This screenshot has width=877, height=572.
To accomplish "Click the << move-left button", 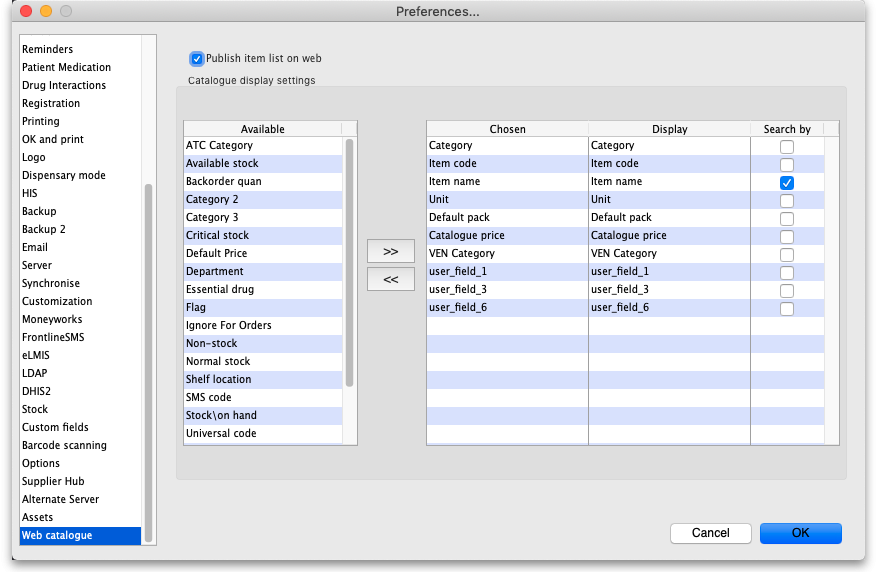I will coord(390,279).
